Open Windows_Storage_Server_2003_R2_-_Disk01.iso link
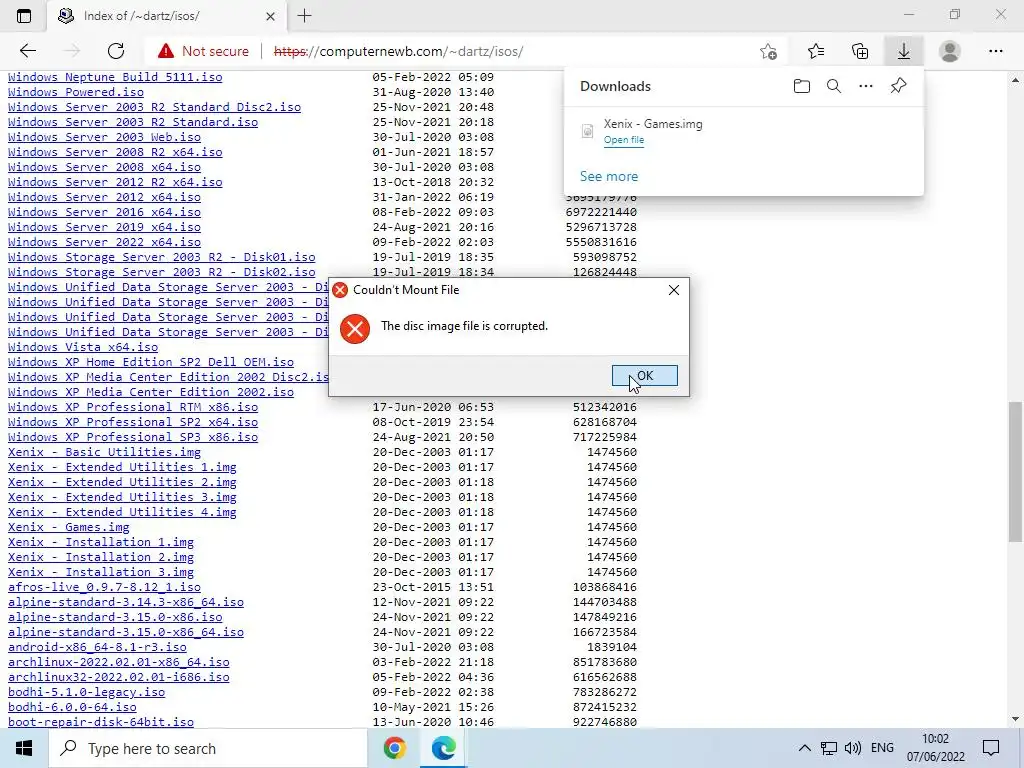This screenshot has height=768, width=1024. click(161, 257)
